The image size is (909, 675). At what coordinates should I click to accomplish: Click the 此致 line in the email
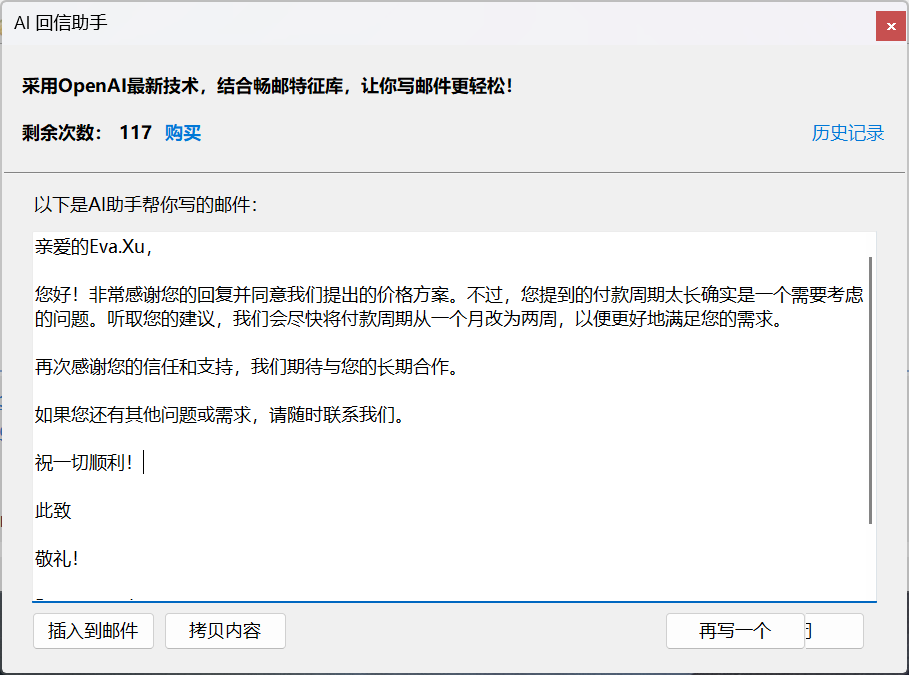click(x=53, y=510)
